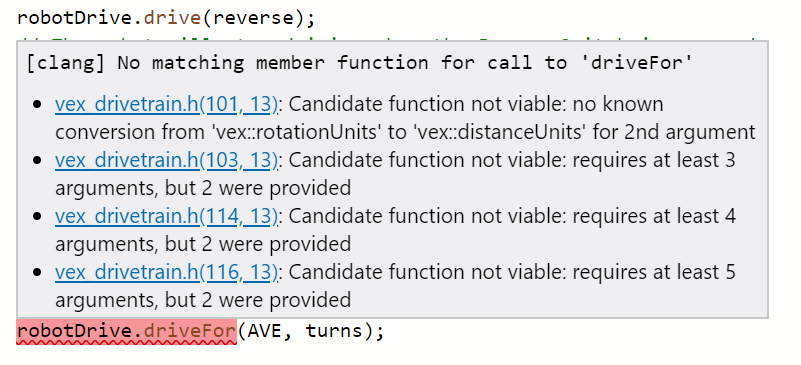801x365 pixels.
Task: Click the 'reverse' argument in drive call
Action: tap(254, 18)
